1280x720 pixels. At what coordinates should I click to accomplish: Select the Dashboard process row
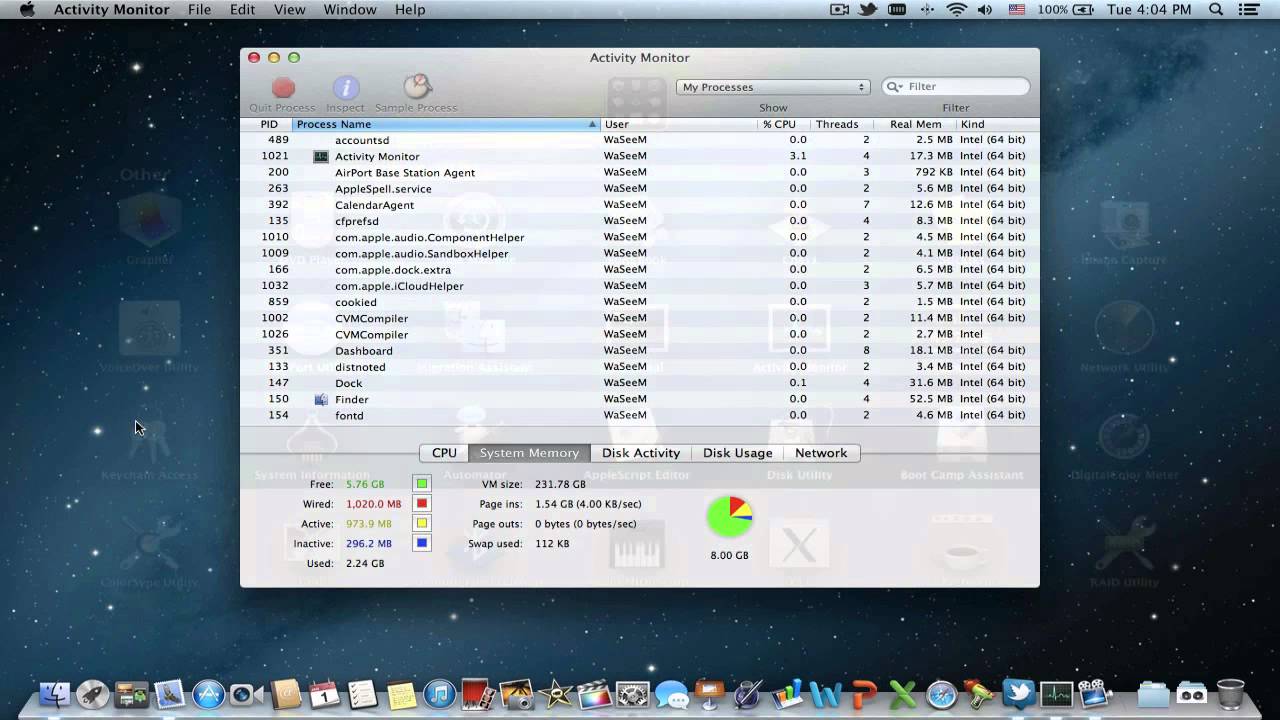(x=640, y=350)
